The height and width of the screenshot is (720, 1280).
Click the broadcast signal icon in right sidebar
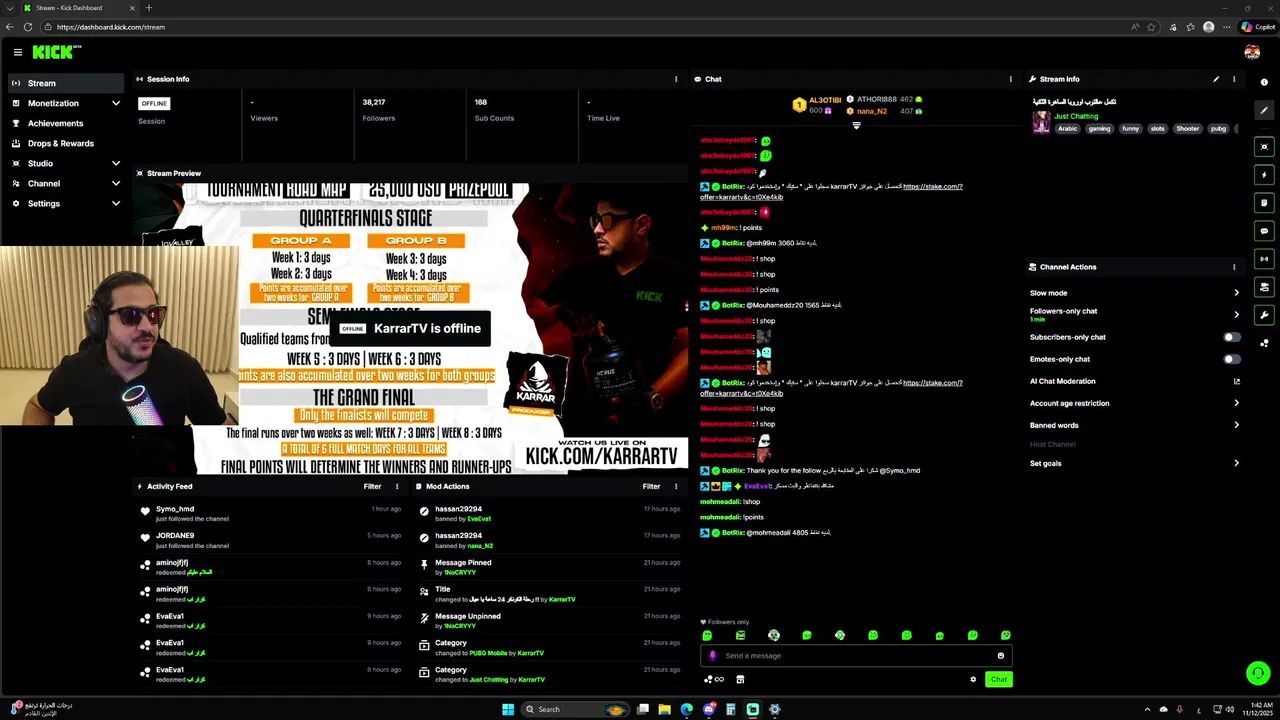pos(1264,259)
